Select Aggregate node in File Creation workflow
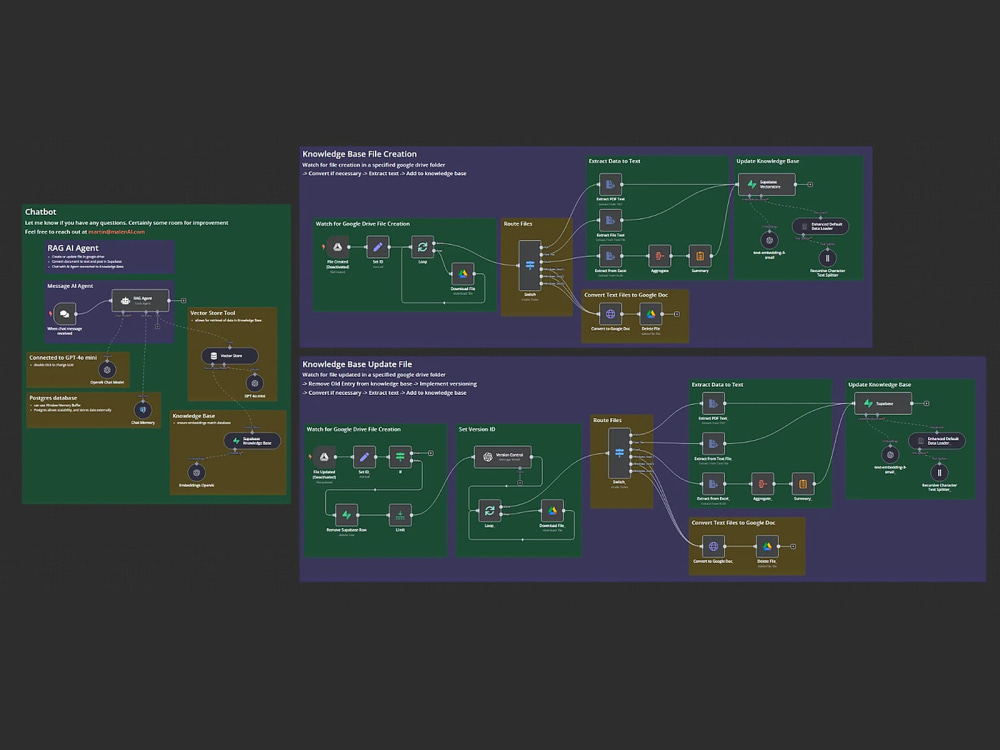The image size is (1000, 750). pos(659,256)
